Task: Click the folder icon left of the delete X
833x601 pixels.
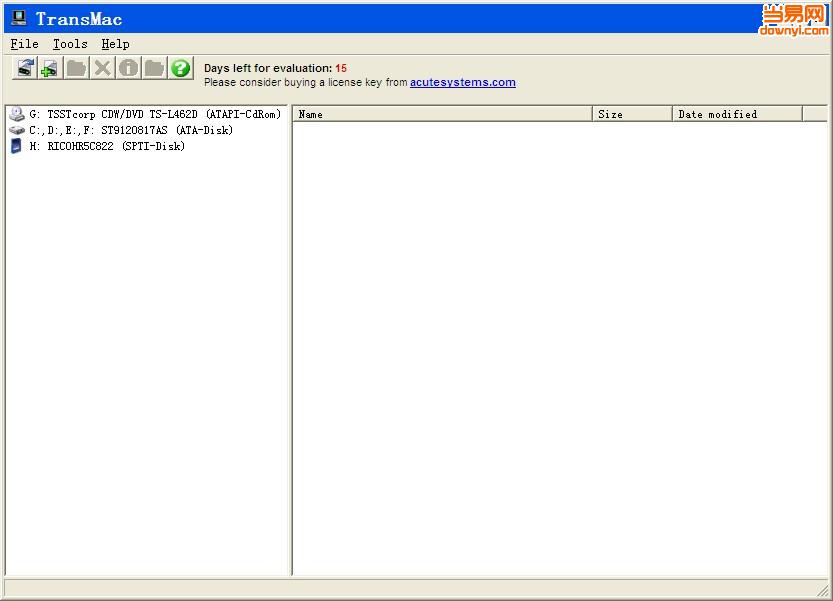Action: pyautogui.click(x=76, y=68)
